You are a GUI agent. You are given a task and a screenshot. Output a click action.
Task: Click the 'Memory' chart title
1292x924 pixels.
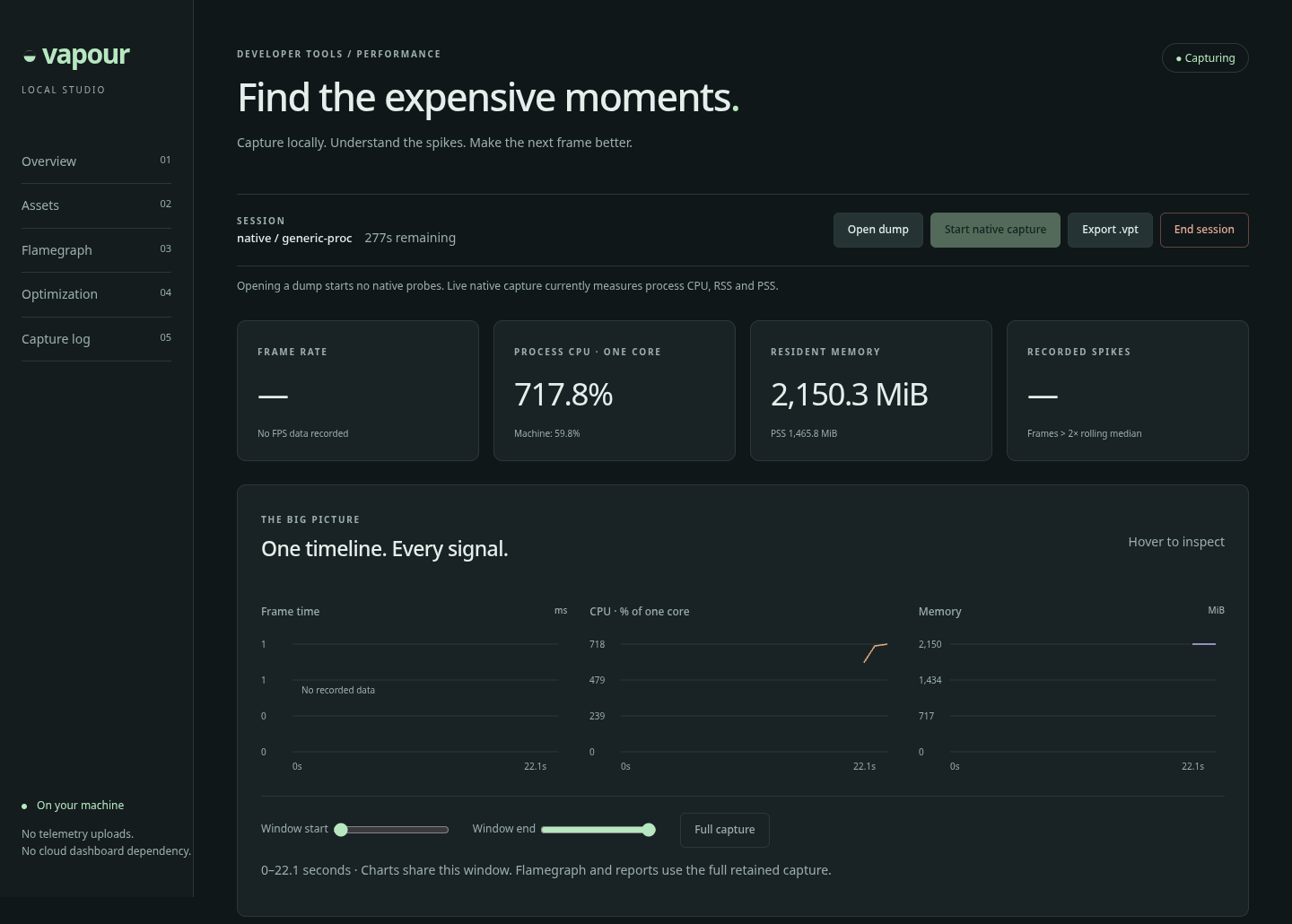(x=939, y=612)
